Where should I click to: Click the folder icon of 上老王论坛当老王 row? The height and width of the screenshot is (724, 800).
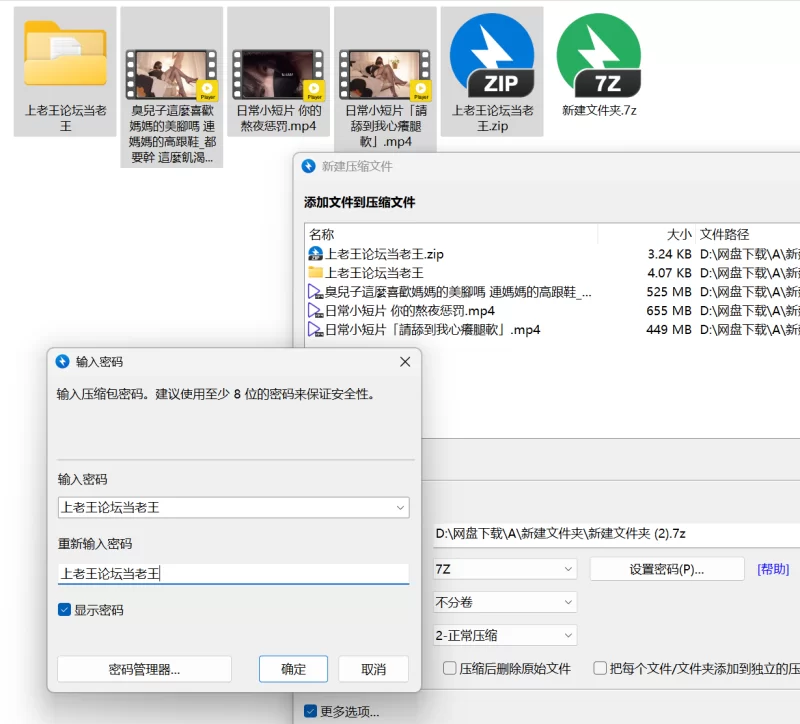pyautogui.click(x=315, y=272)
